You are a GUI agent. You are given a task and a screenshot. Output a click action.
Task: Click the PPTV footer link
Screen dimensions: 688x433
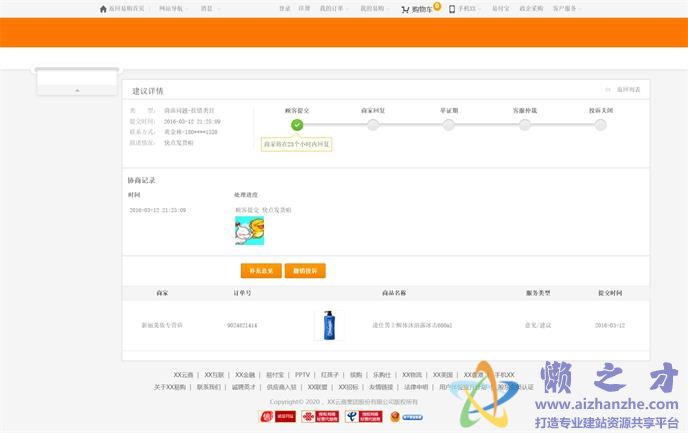click(x=302, y=375)
